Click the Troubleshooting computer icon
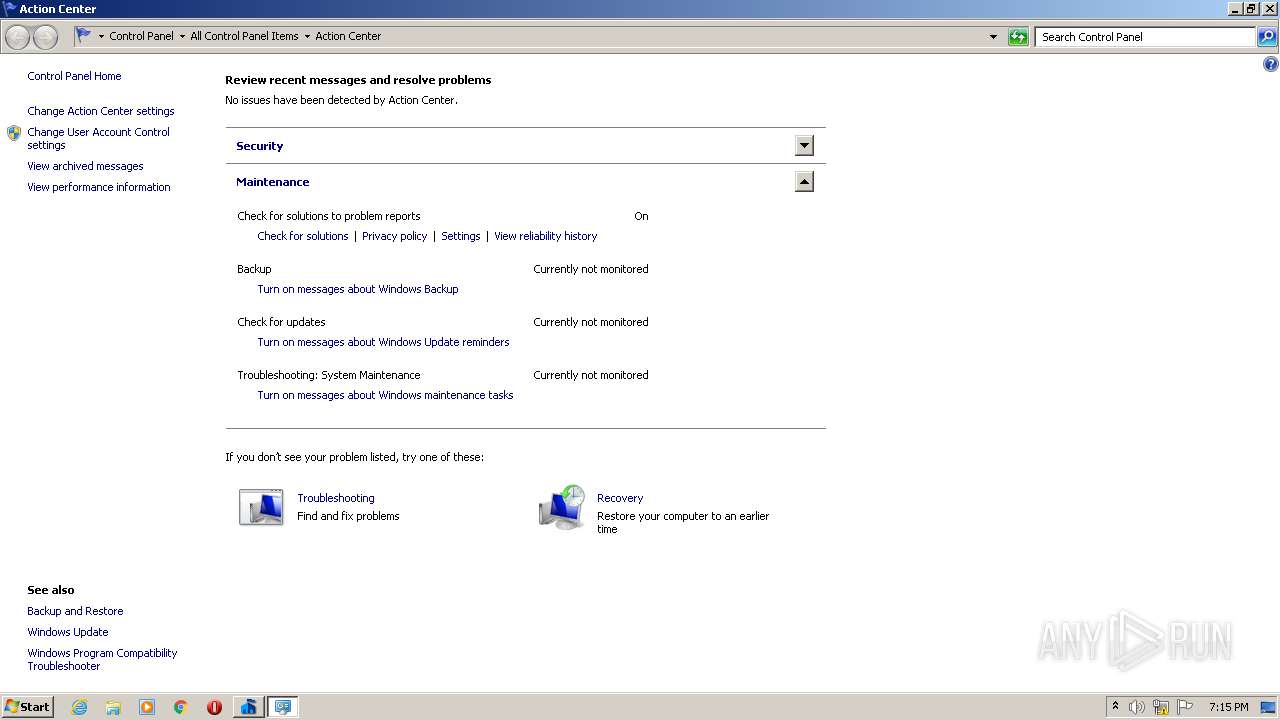Viewport: 1280px width, 720px height. [x=261, y=507]
